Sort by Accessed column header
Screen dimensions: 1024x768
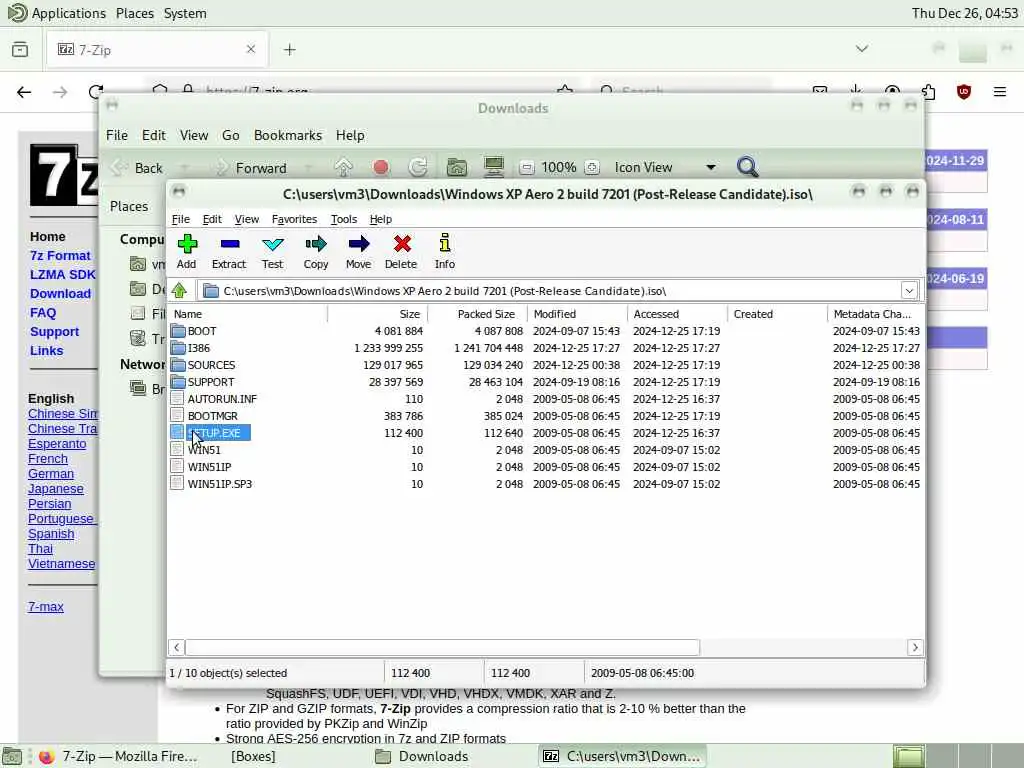[x=677, y=314]
